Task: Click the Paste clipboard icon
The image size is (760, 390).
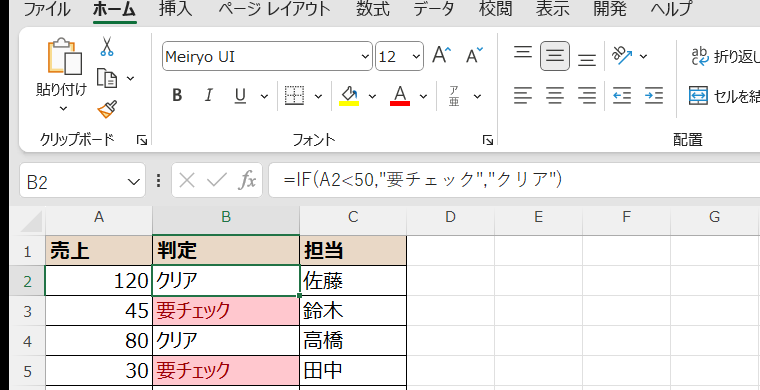Action: coord(64,56)
